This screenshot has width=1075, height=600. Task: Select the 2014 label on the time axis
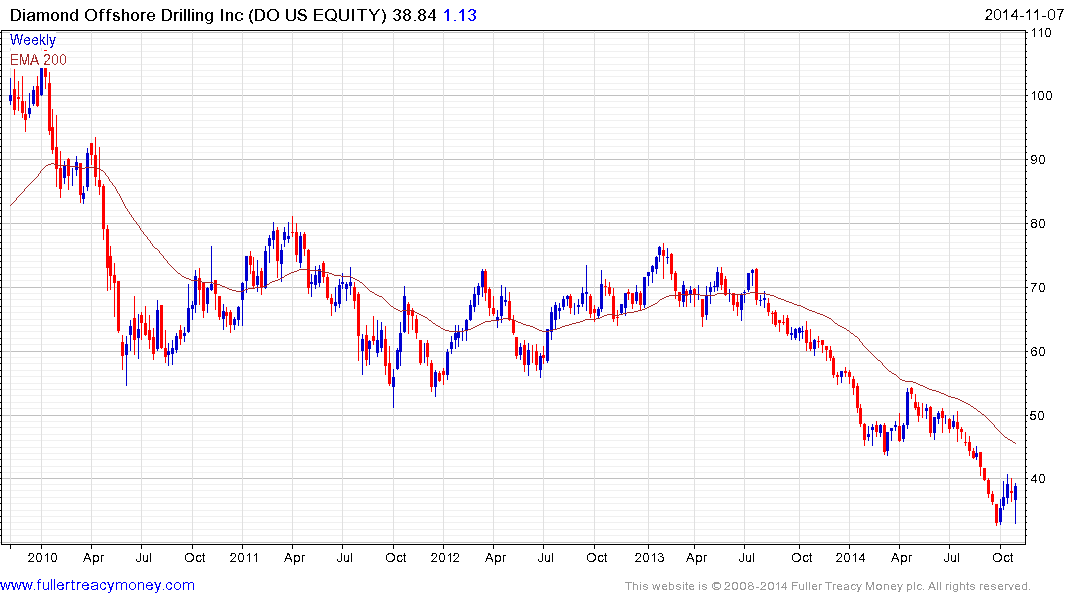coord(851,557)
